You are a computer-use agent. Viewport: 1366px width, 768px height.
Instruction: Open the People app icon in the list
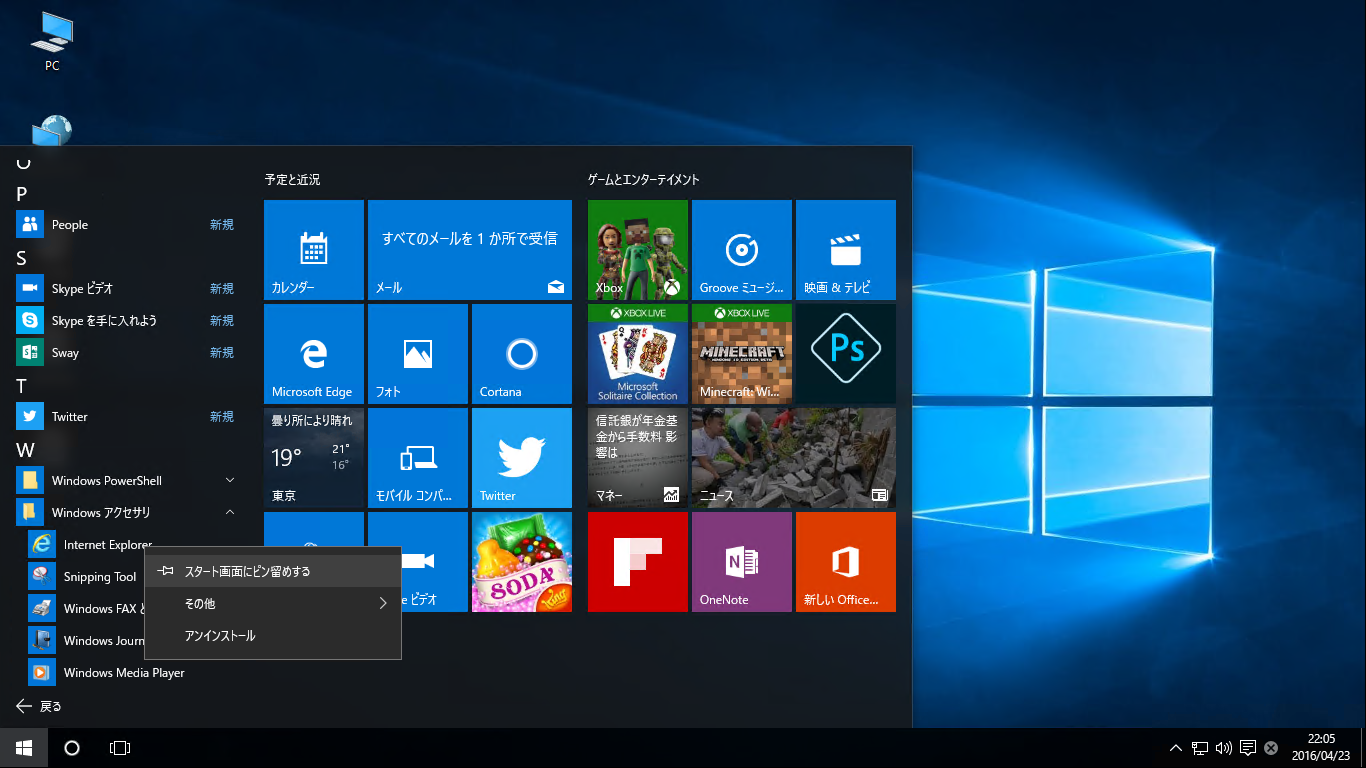[30, 224]
